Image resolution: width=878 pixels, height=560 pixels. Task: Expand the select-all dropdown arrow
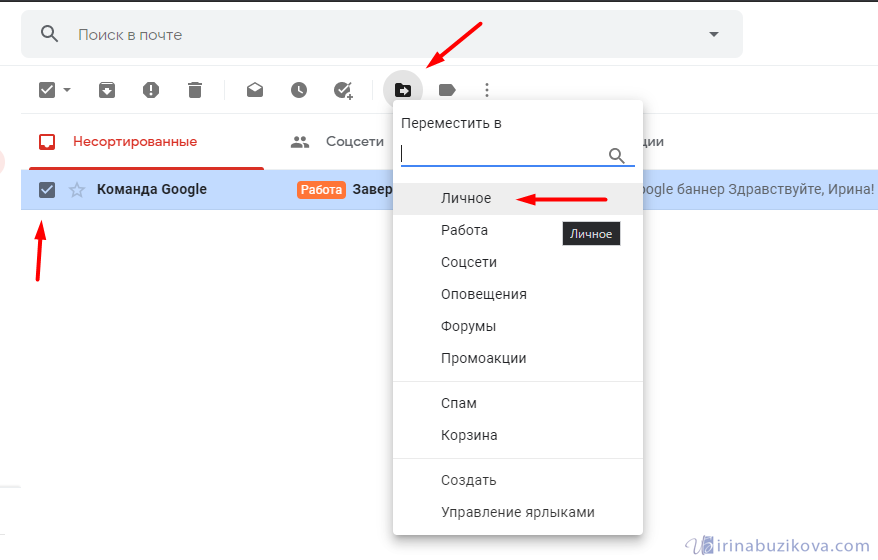pos(67,90)
